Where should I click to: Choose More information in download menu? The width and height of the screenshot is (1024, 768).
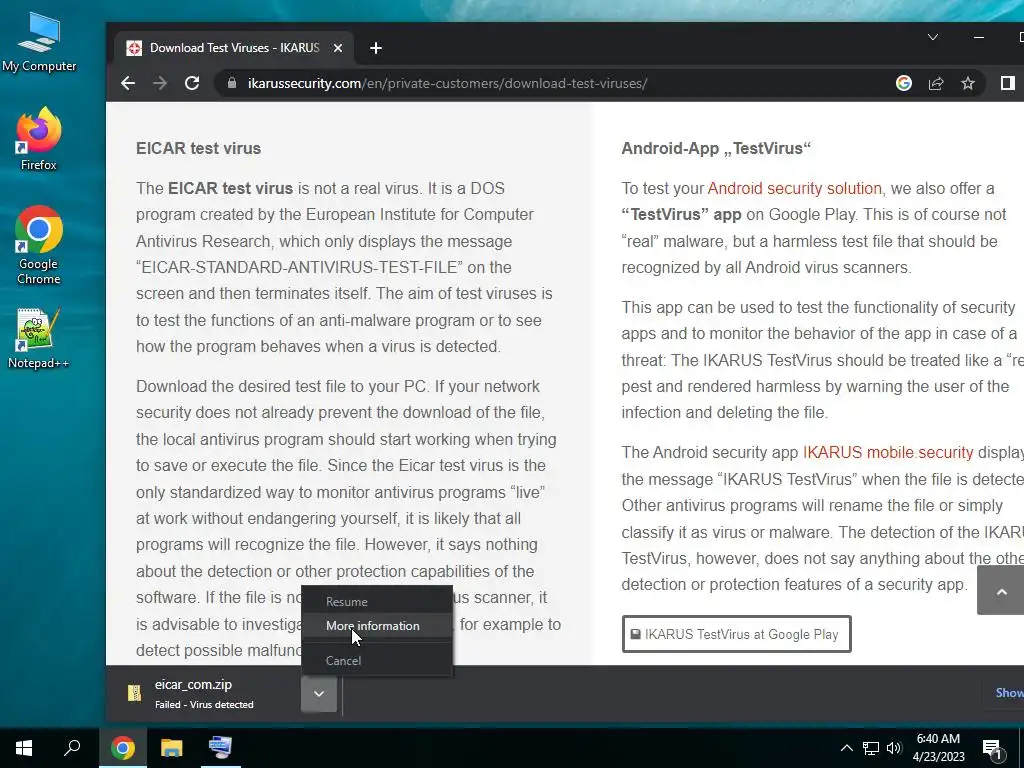377,626
